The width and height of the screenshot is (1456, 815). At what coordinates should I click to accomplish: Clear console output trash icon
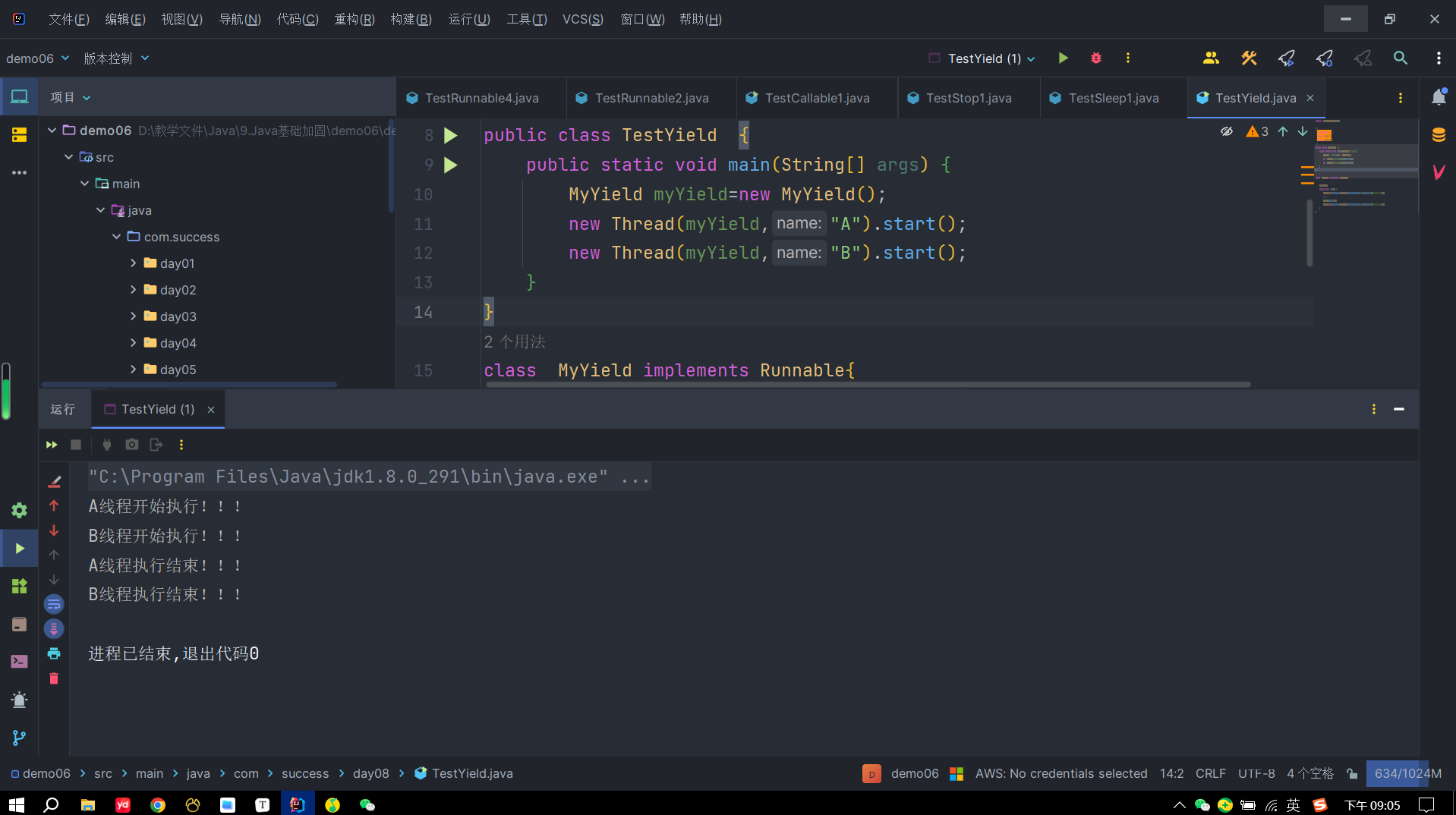tap(54, 678)
